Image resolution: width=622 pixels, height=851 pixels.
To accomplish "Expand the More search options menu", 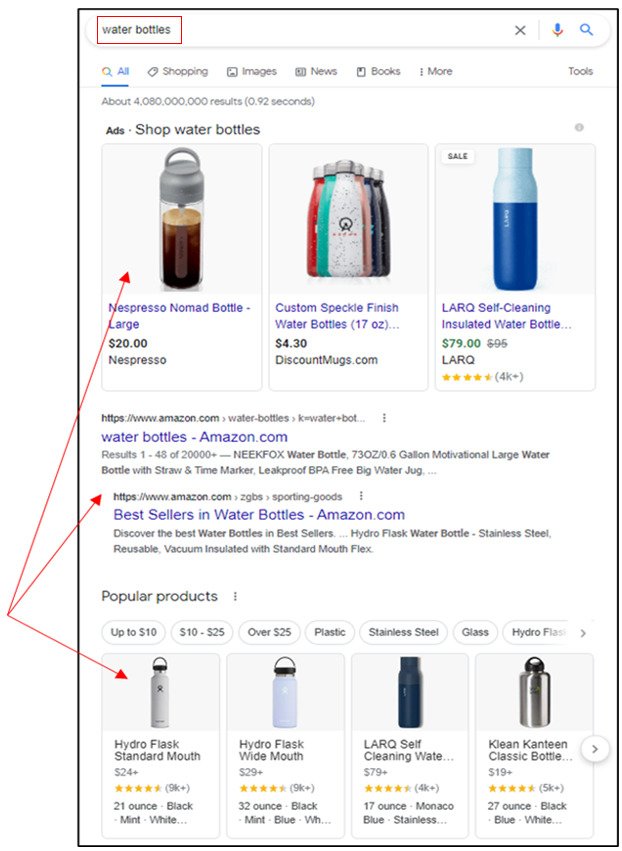I will (x=435, y=72).
